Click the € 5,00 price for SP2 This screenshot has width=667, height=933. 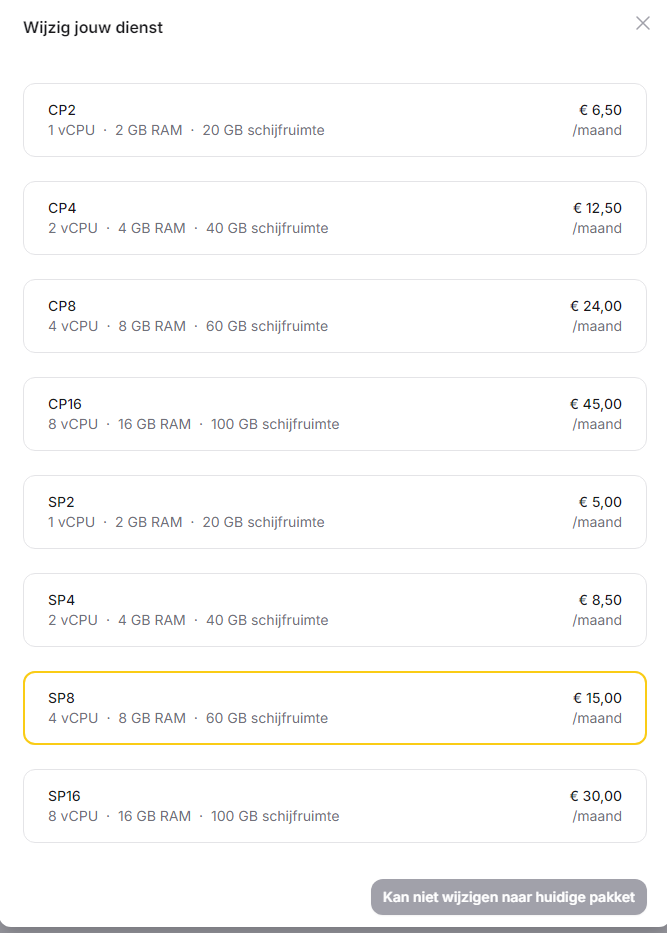coord(600,502)
